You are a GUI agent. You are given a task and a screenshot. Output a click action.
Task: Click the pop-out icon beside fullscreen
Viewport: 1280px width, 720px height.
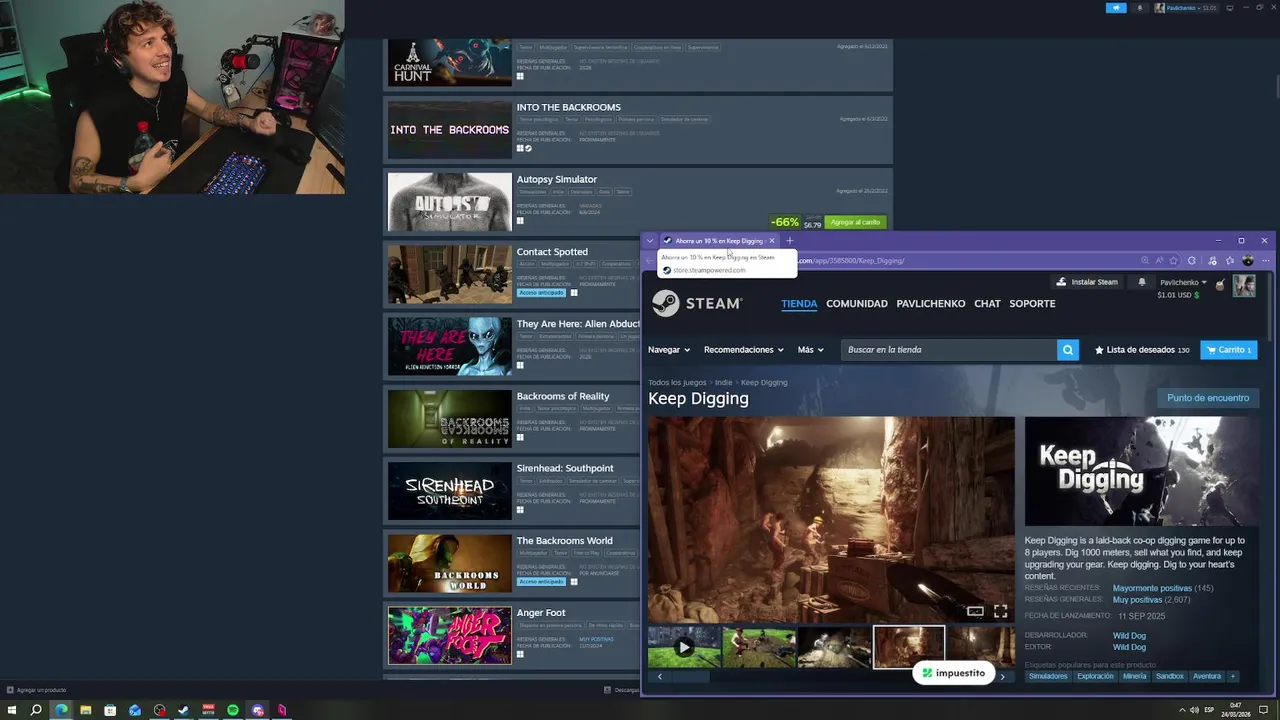point(975,612)
